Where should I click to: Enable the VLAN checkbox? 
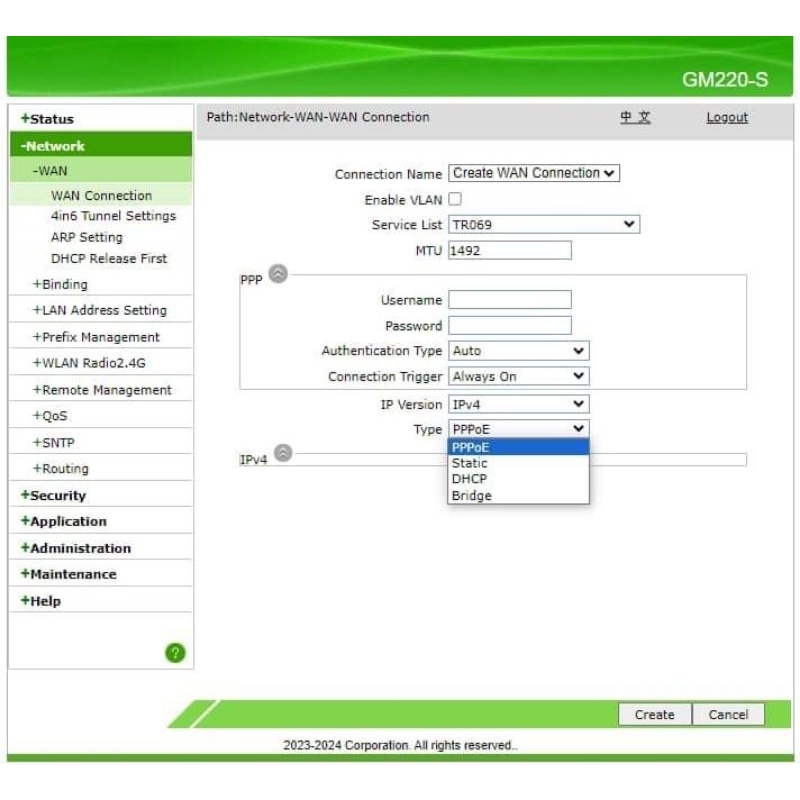tap(455, 199)
